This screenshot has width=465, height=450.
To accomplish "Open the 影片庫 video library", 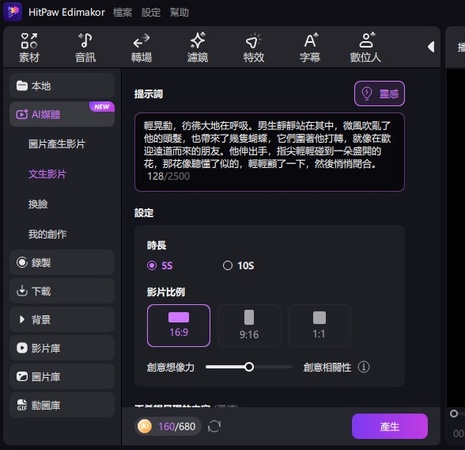I will point(62,348).
